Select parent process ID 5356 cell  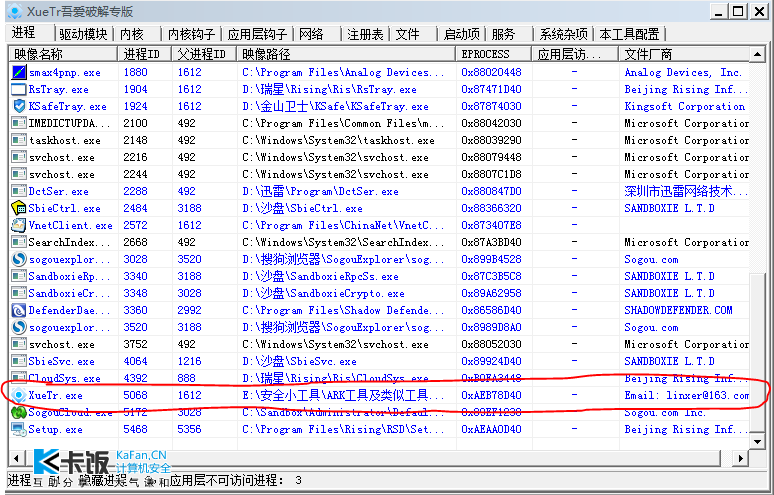pyautogui.click(x=190, y=429)
